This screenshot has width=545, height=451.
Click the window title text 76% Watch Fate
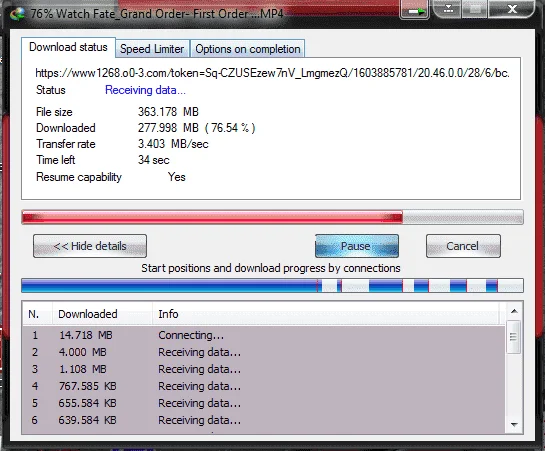[156, 14]
